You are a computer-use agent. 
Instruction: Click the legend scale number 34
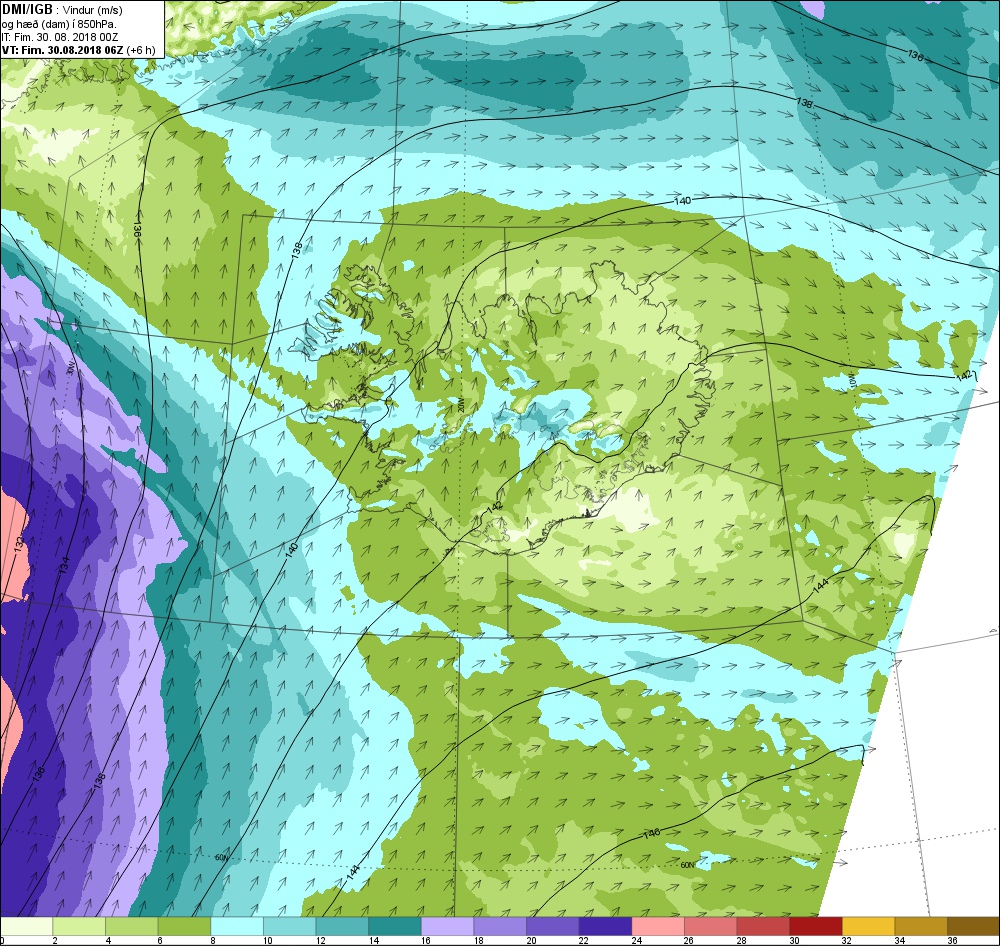point(899,940)
